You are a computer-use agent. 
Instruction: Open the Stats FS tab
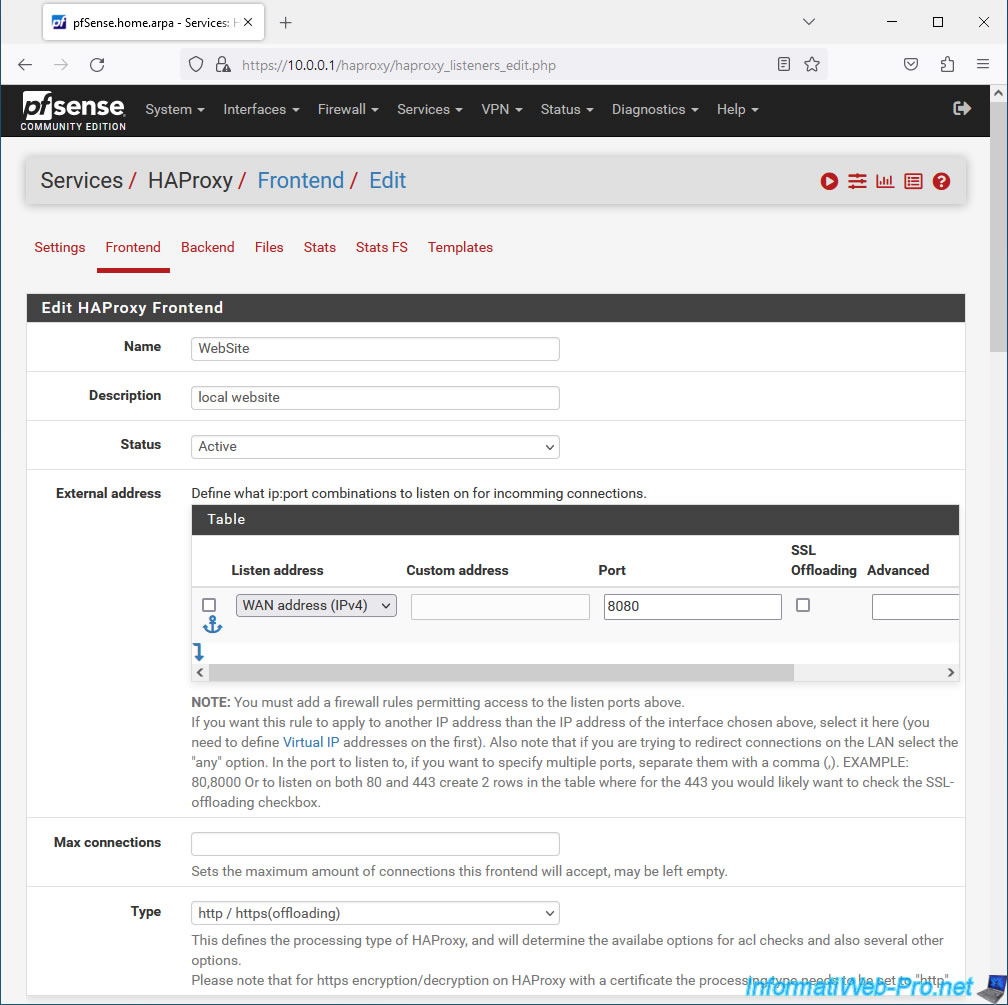point(382,248)
